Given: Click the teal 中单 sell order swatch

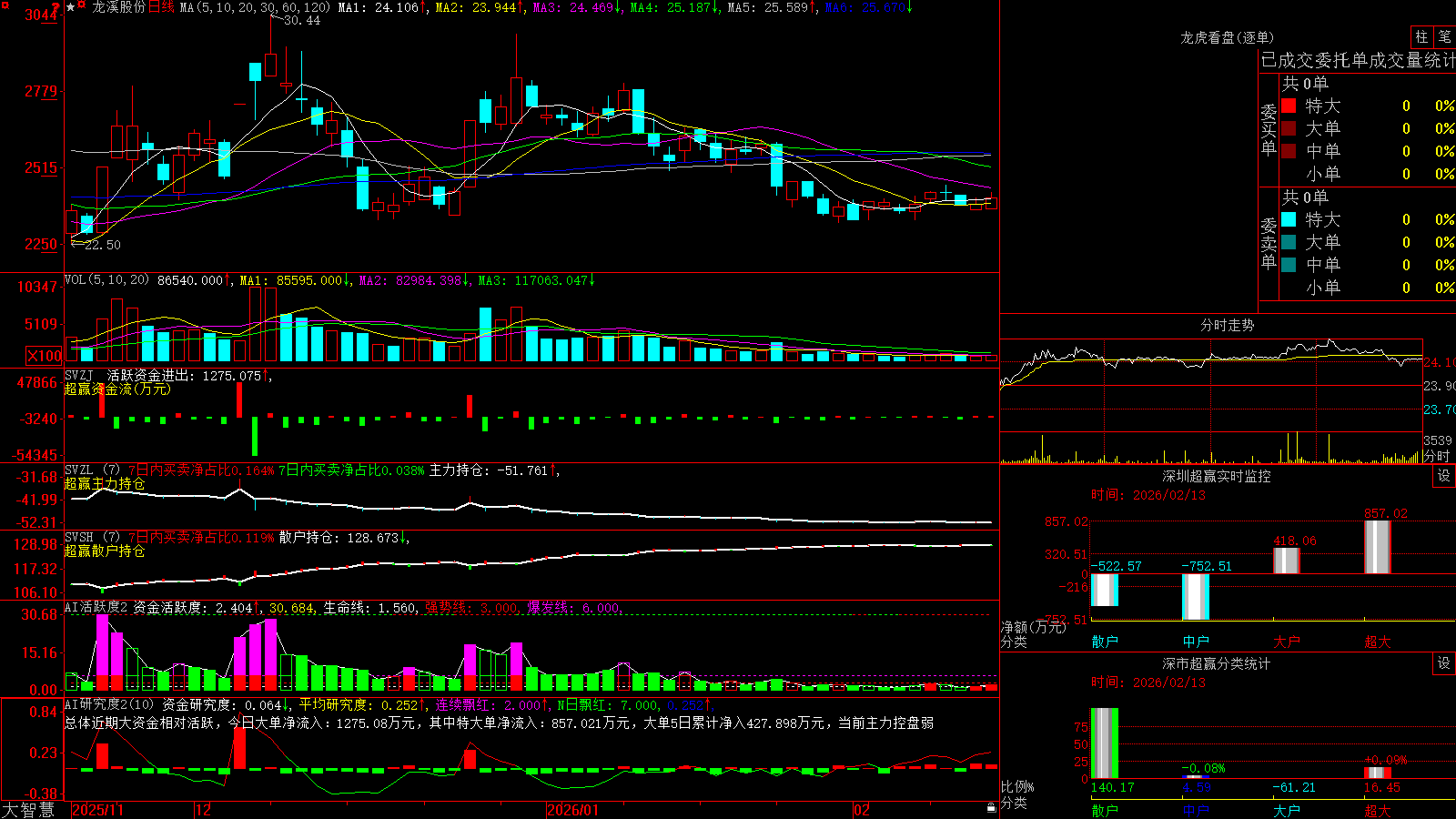Looking at the screenshot, I should (1289, 265).
